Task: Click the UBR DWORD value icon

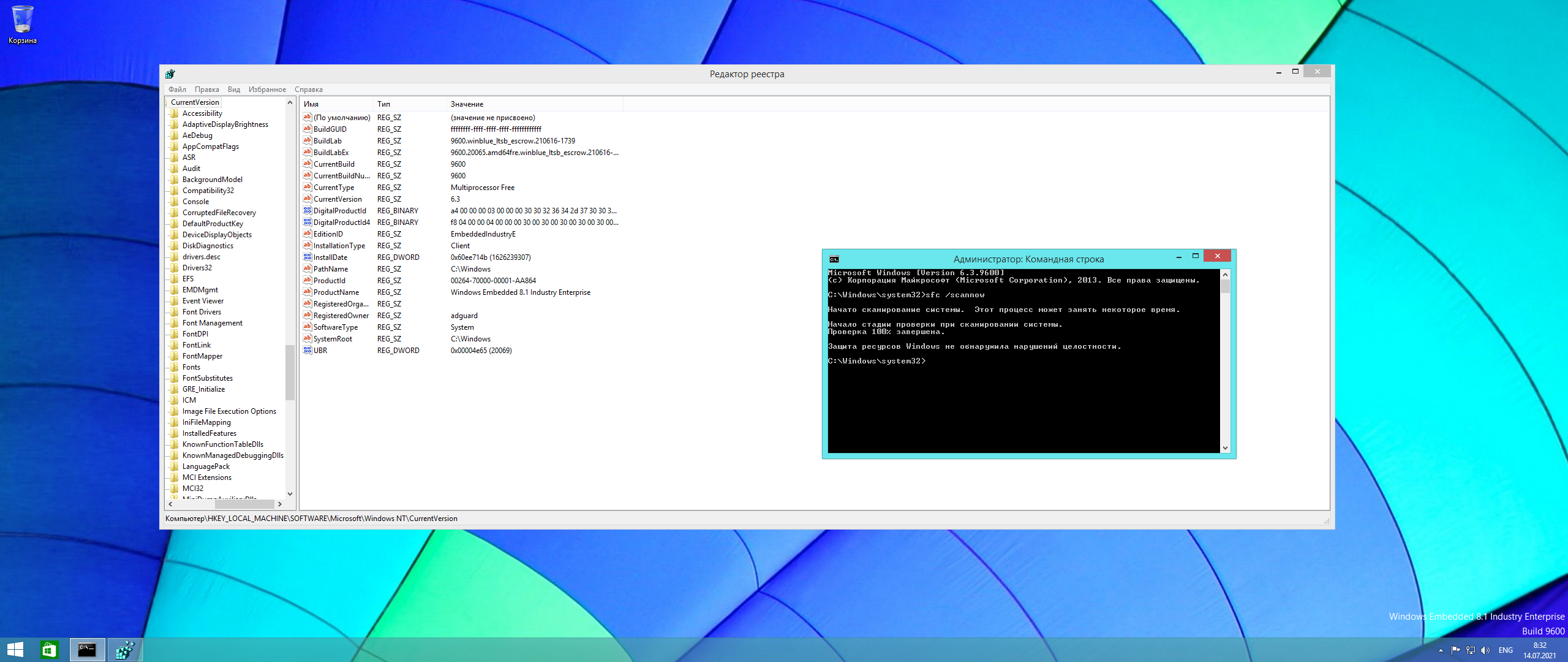Action: [x=307, y=350]
